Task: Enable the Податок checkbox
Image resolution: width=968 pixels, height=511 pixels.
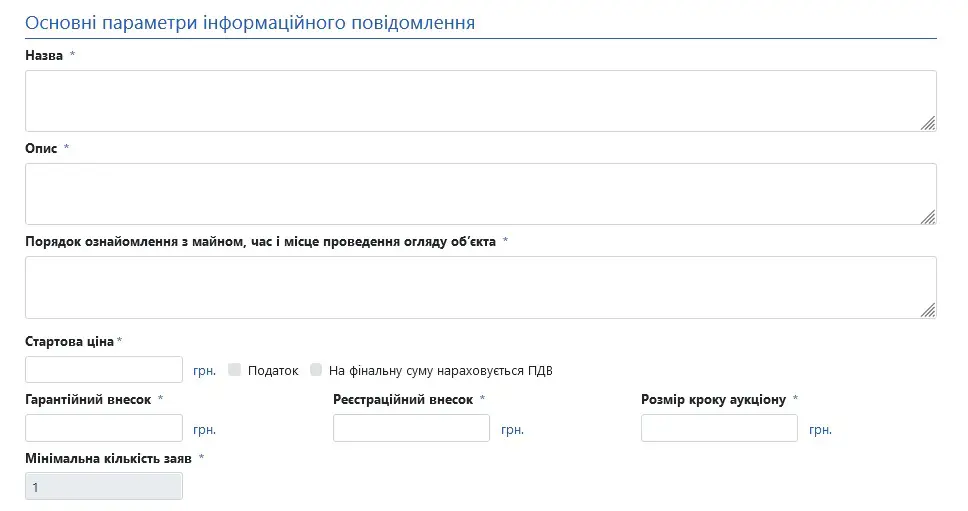Action: 235,370
